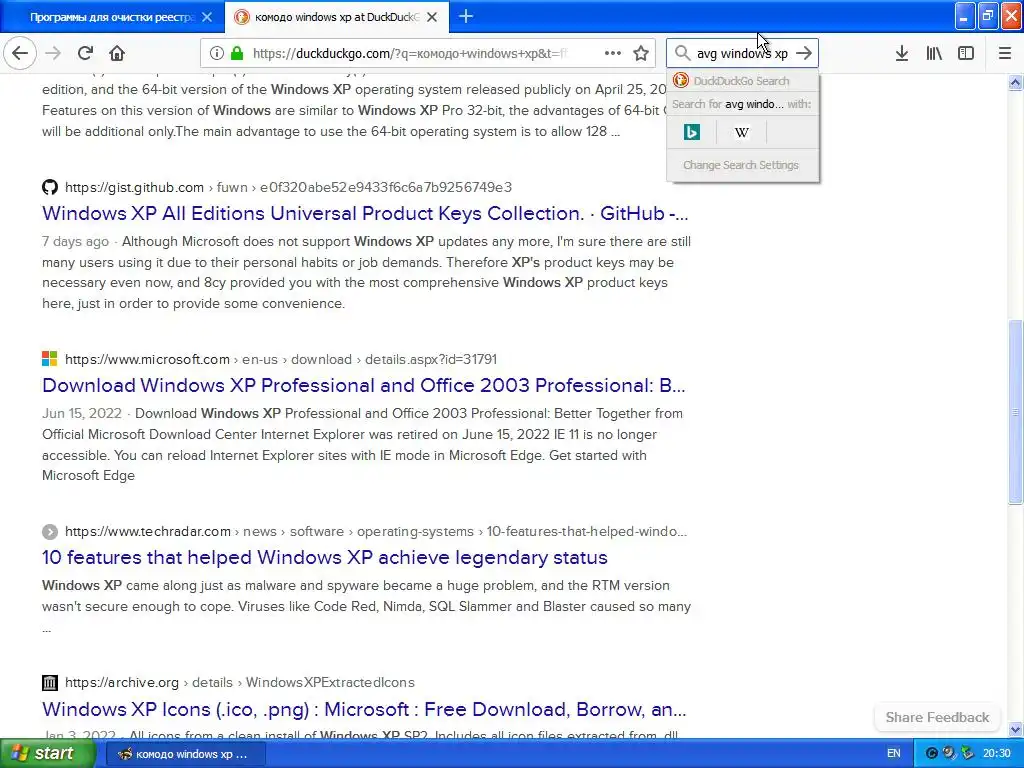Open the home page

[x=117, y=53]
